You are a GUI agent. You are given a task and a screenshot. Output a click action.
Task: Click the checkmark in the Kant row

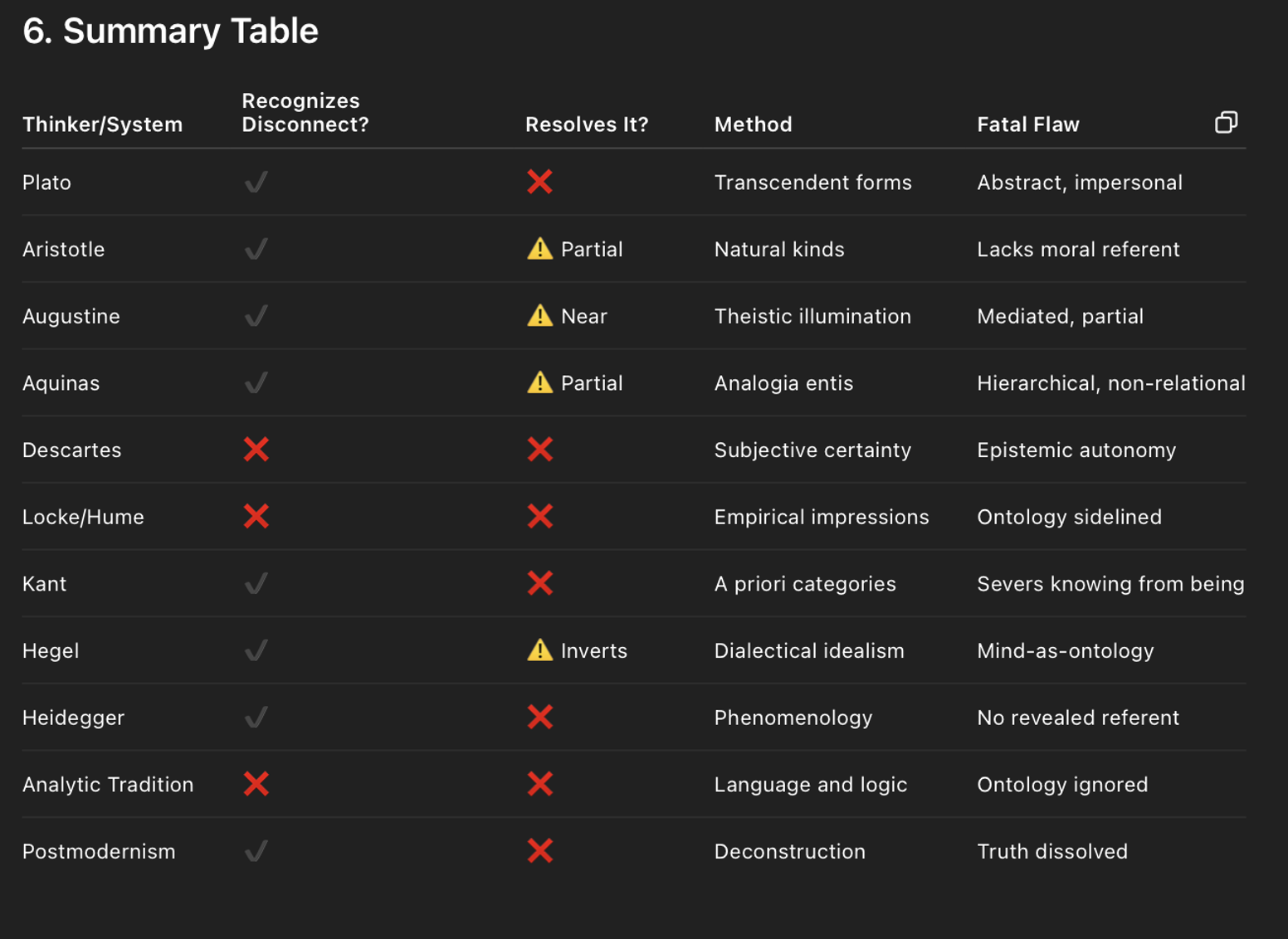click(256, 584)
